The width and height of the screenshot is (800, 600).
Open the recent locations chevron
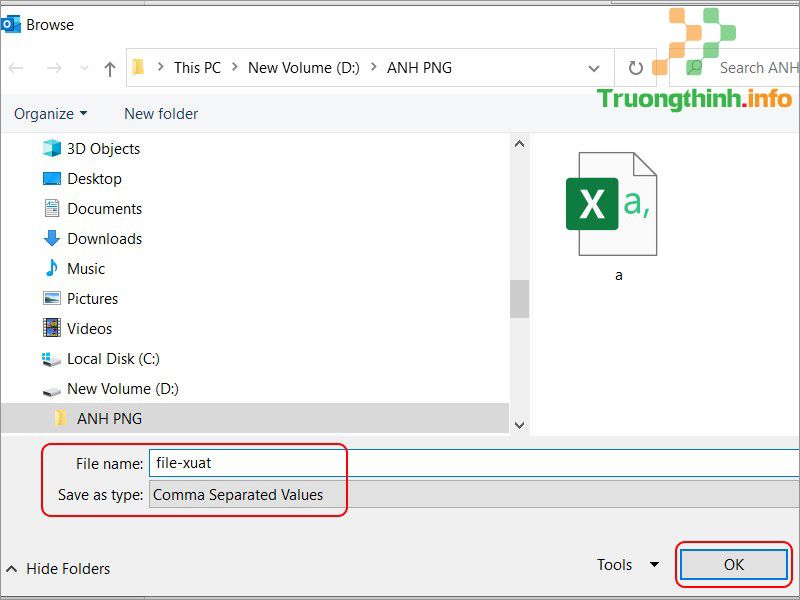84,68
